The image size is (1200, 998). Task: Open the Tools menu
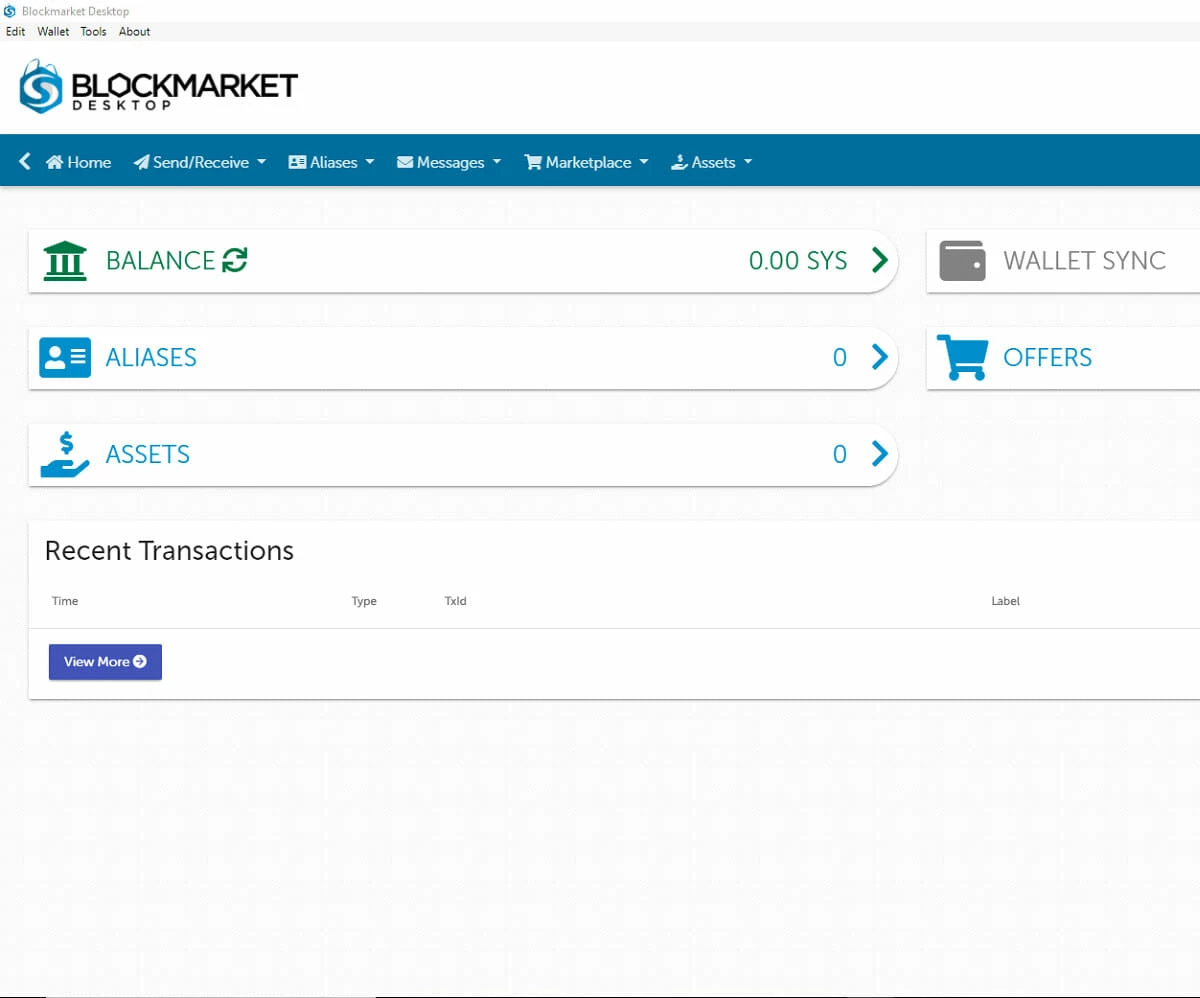point(93,31)
